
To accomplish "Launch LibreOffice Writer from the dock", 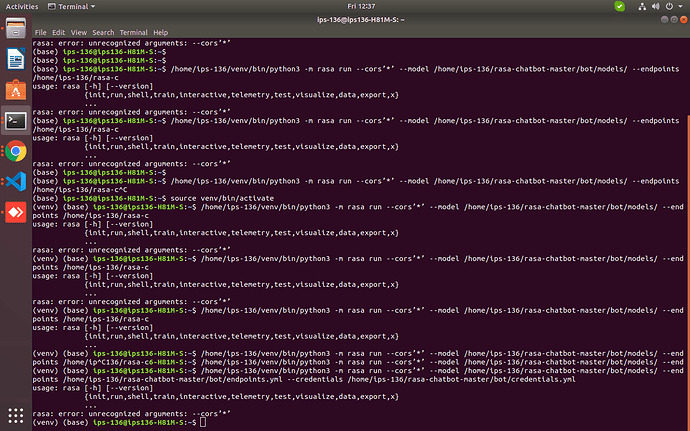I will (16, 59).
